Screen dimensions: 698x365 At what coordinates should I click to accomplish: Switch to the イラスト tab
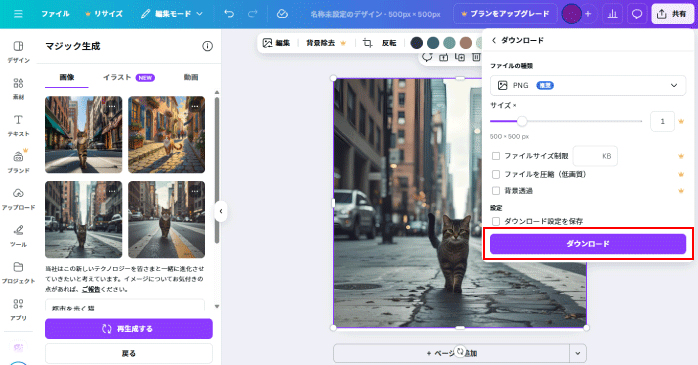[128, 77]
